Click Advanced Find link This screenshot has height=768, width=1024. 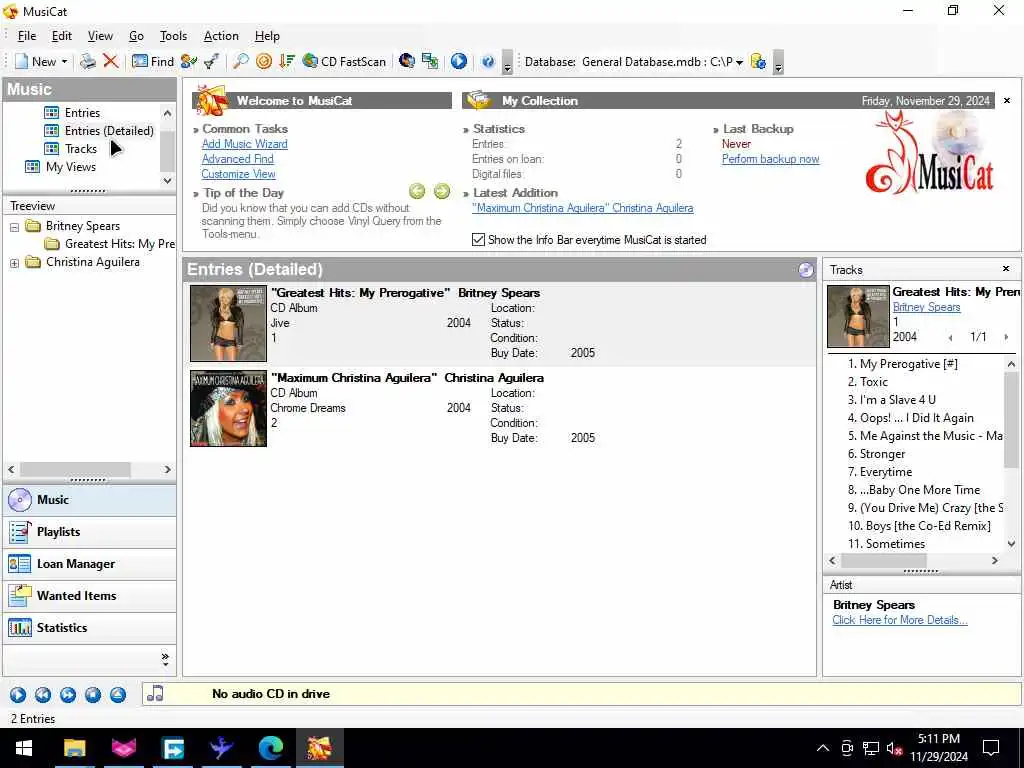pyautogui.click(x=238, y=159)
